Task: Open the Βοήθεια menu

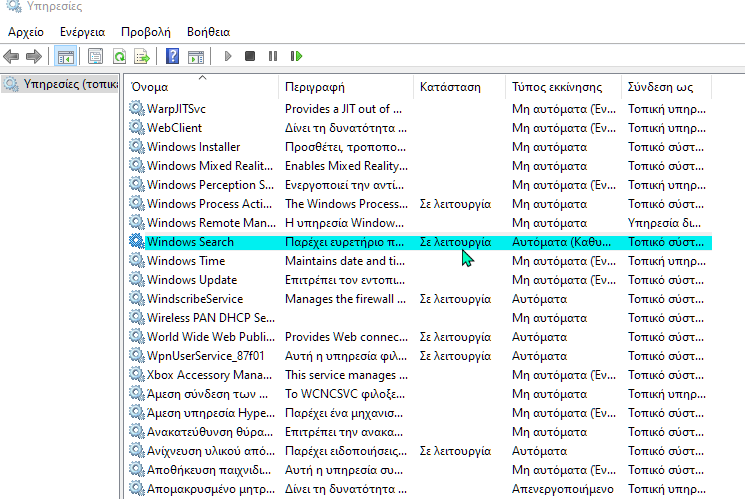Action: (208, 32)
